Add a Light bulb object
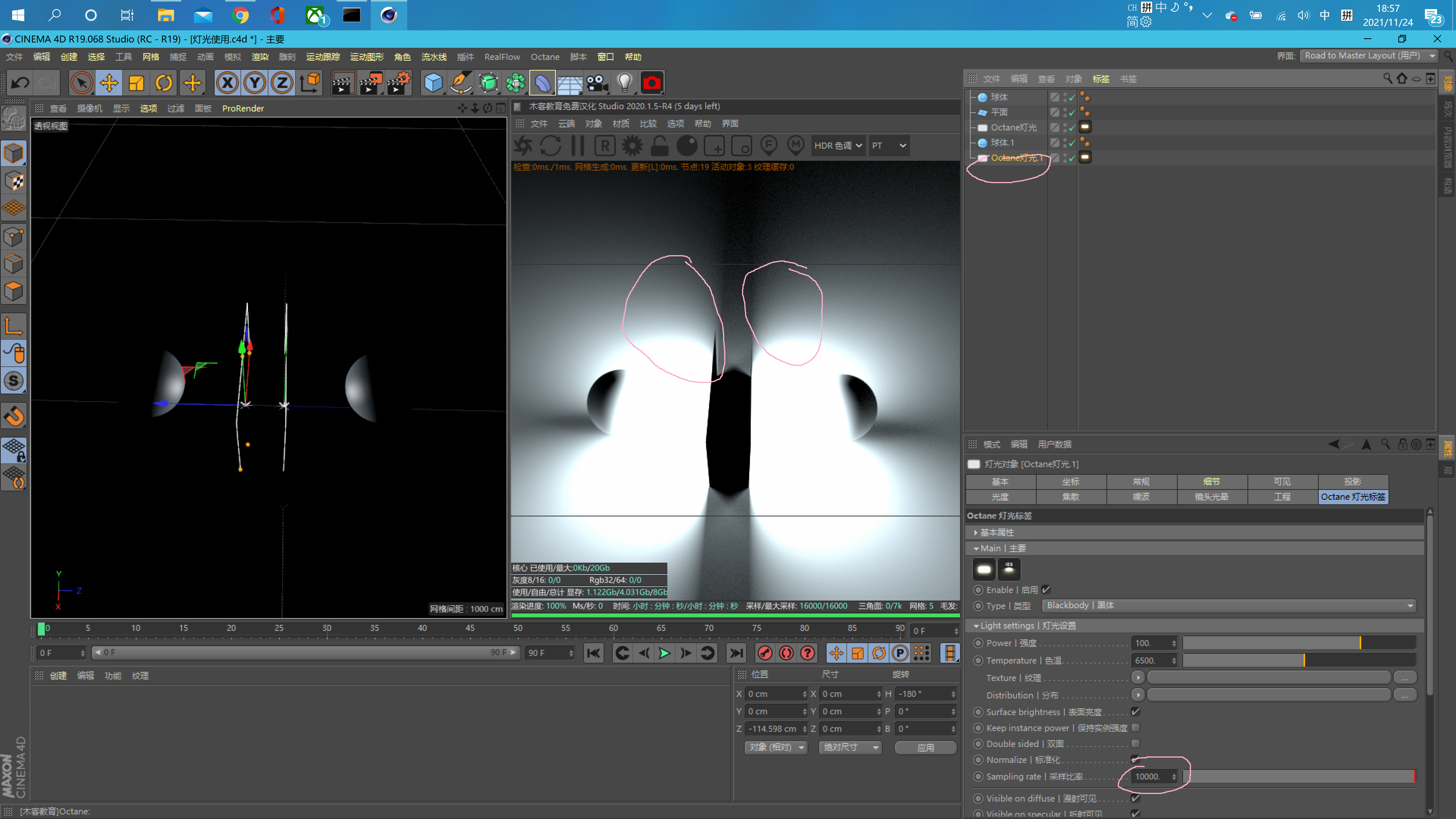 pos(624,83)
